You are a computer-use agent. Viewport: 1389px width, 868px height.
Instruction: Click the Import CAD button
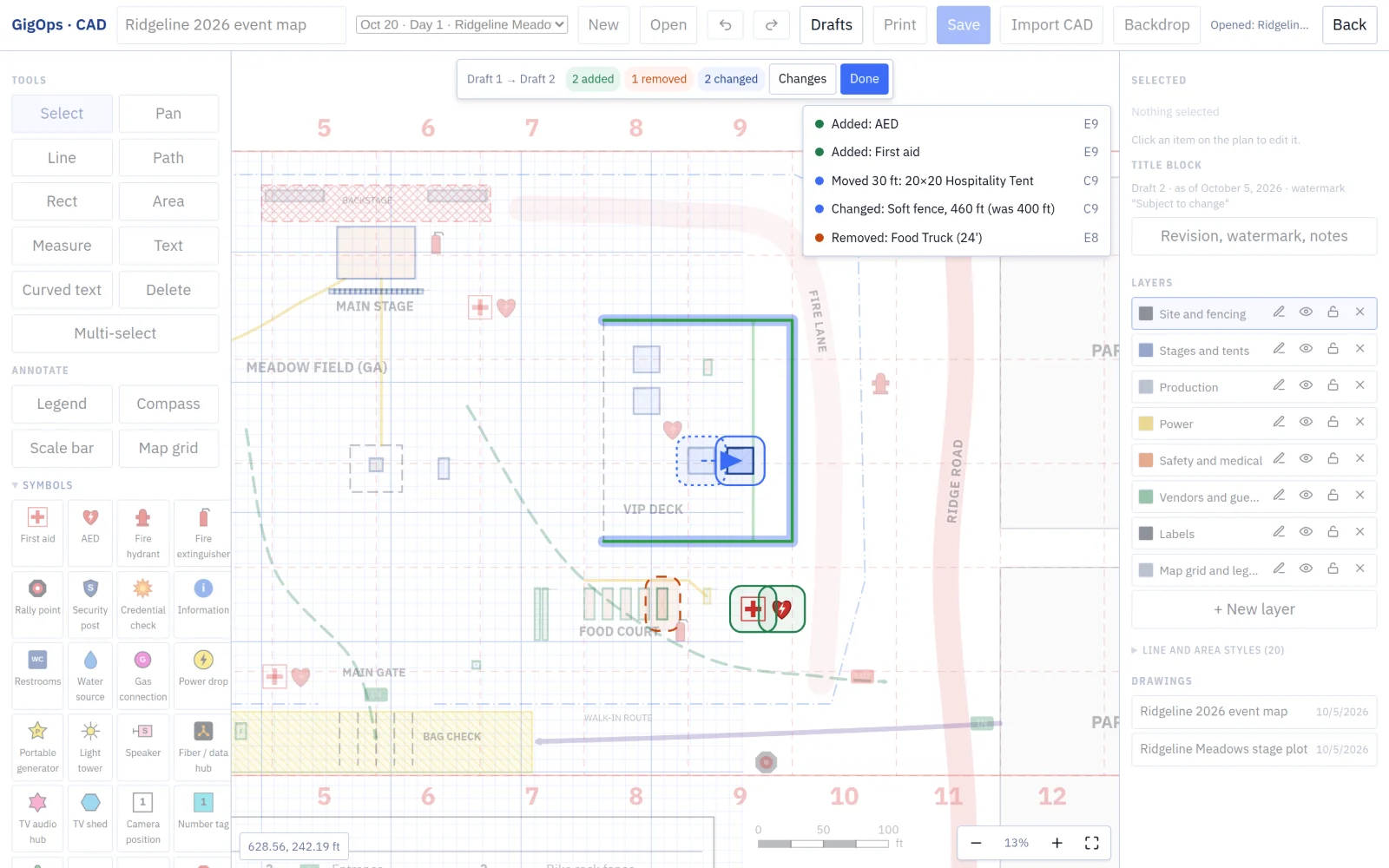click(1051, 25)
